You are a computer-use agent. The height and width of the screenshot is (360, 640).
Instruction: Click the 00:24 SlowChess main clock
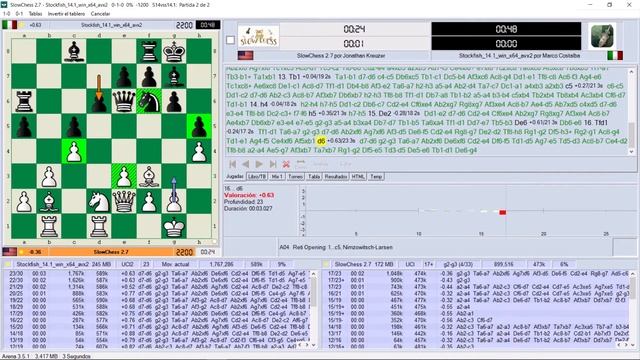point(354,29)
